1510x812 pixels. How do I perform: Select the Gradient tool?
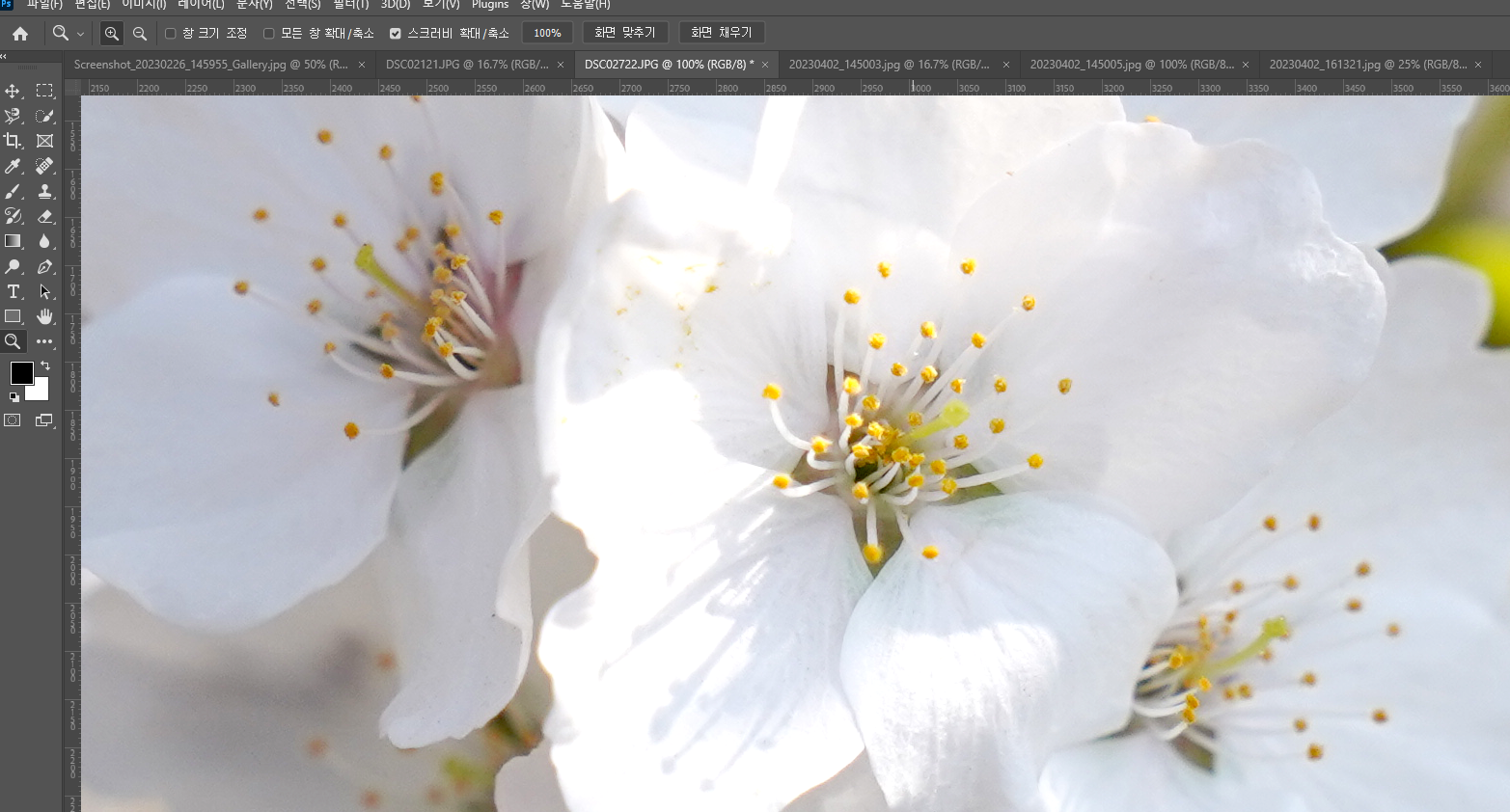(13, 241)
